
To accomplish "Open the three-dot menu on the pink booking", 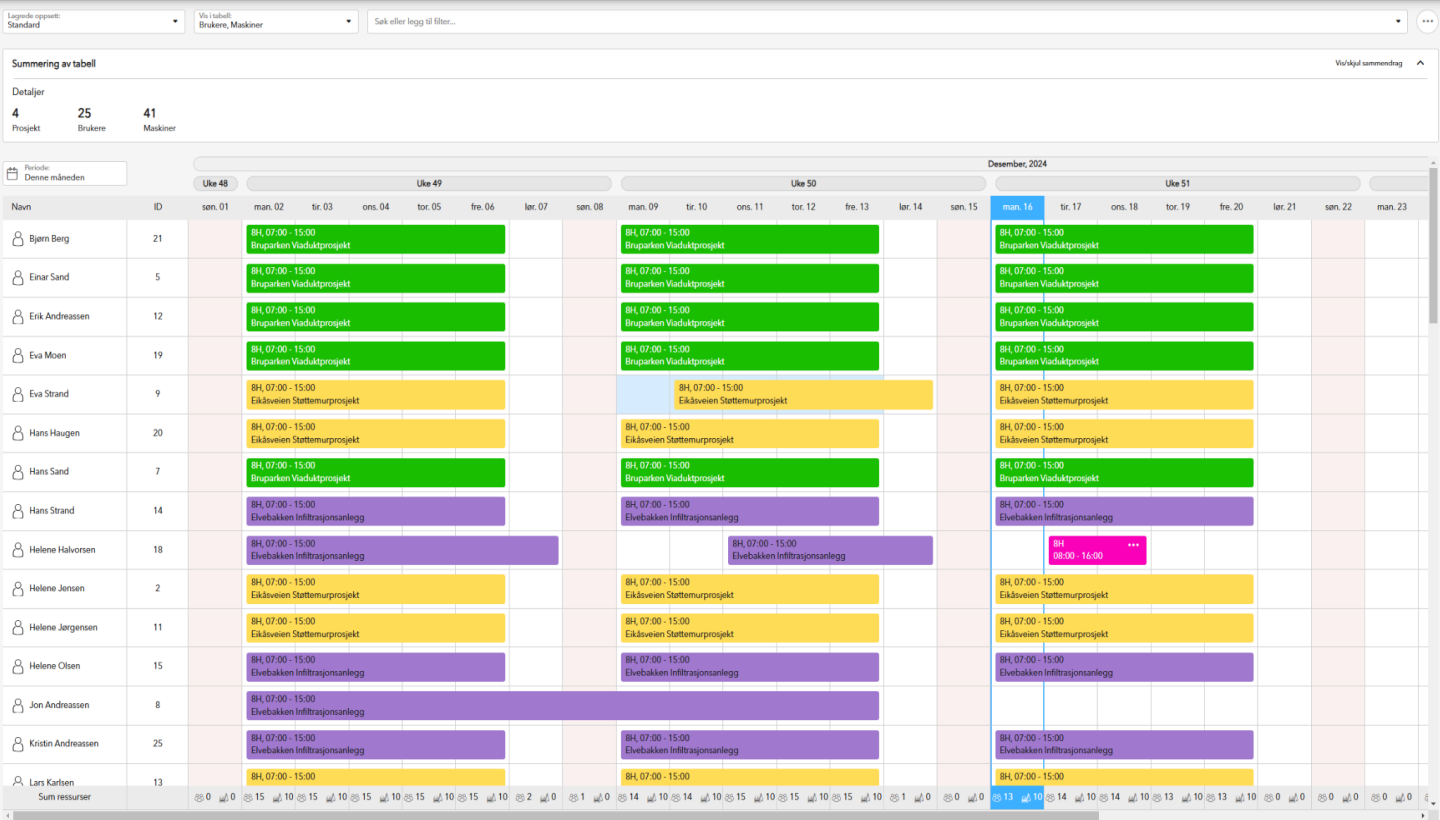I will coord(1133,545).
